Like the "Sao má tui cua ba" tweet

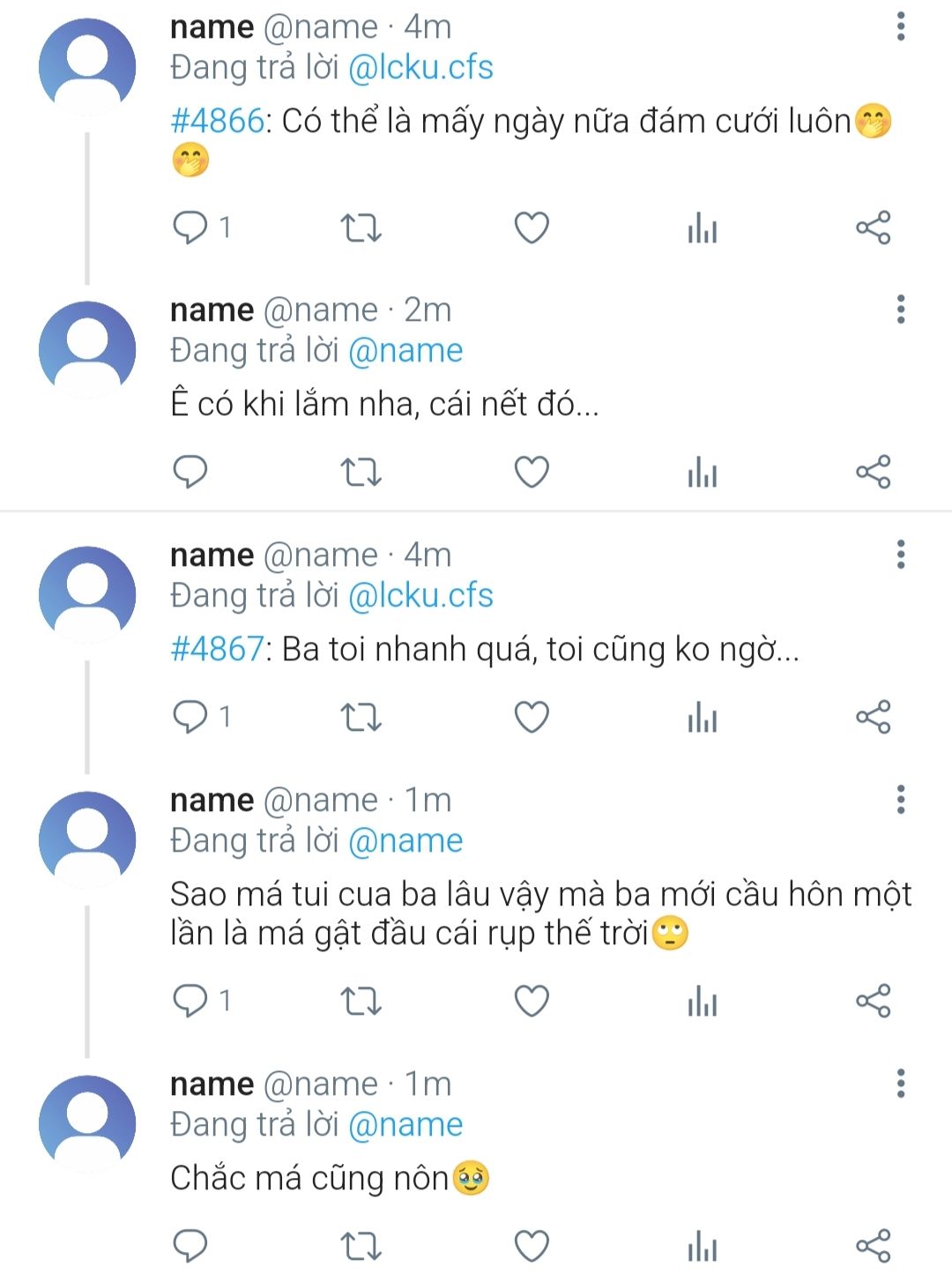click(532, 1002)
